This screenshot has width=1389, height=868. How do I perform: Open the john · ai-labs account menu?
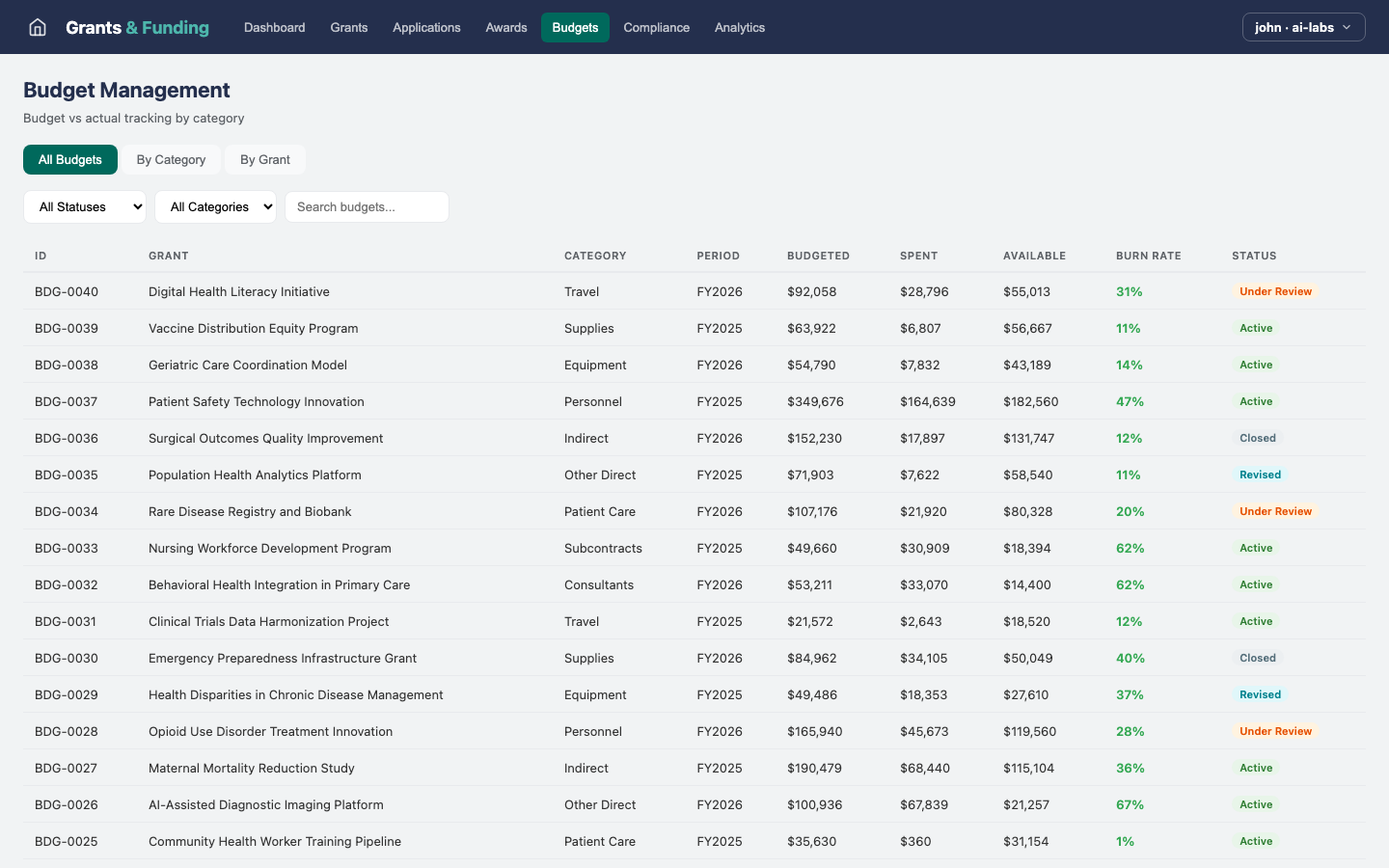[x=1303, y=27]
